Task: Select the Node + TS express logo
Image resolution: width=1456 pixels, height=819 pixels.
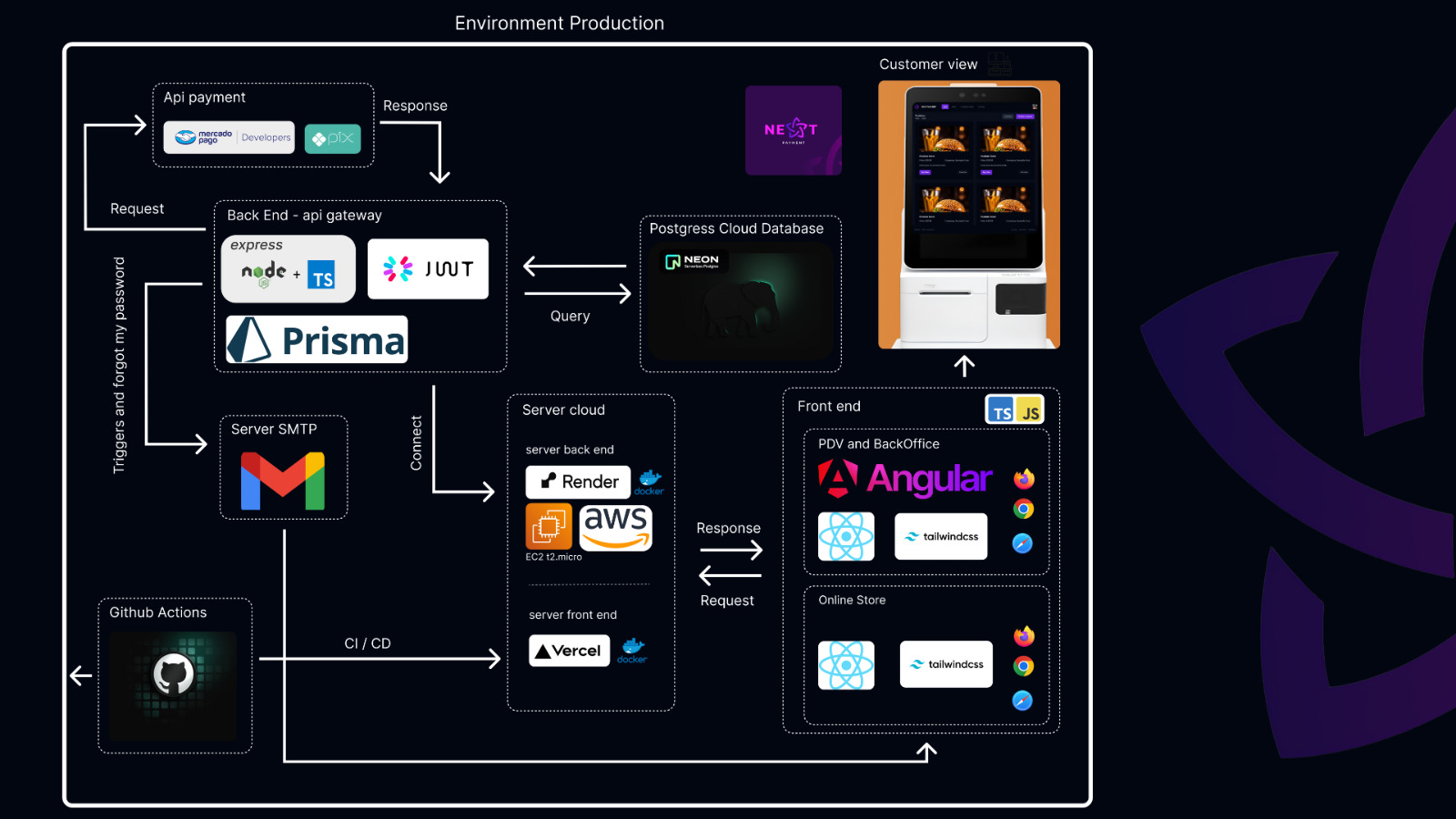Action: (288, 268)
